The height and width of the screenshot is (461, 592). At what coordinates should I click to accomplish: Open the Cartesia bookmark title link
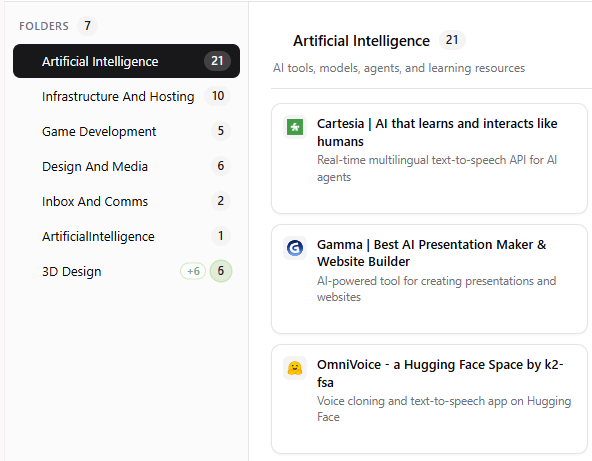click(x=437, y=133)
